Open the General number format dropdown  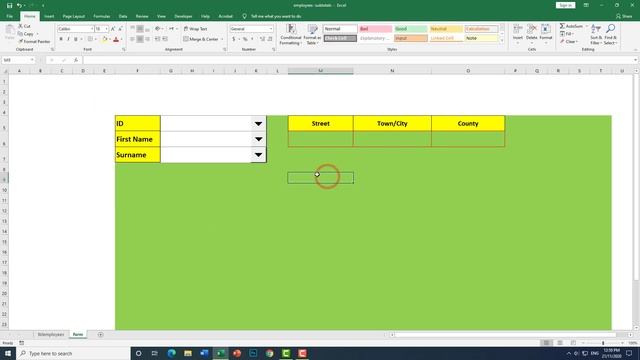click(271, 29)
